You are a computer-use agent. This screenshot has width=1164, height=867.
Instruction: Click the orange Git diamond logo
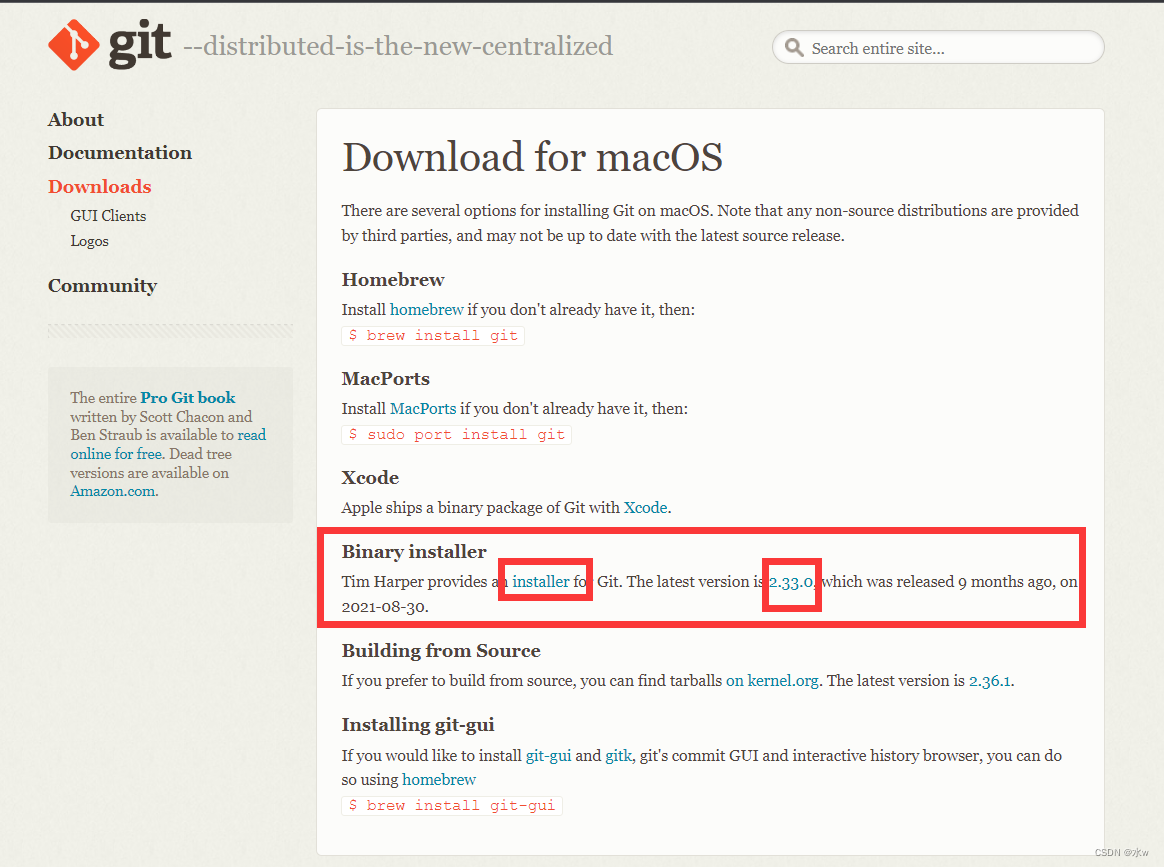coord(73,45)
